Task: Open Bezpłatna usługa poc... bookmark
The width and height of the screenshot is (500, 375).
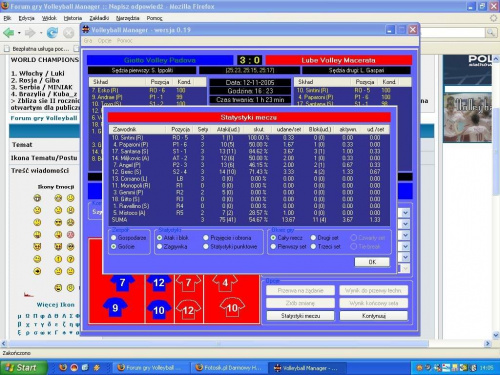Action: point(37,49)
